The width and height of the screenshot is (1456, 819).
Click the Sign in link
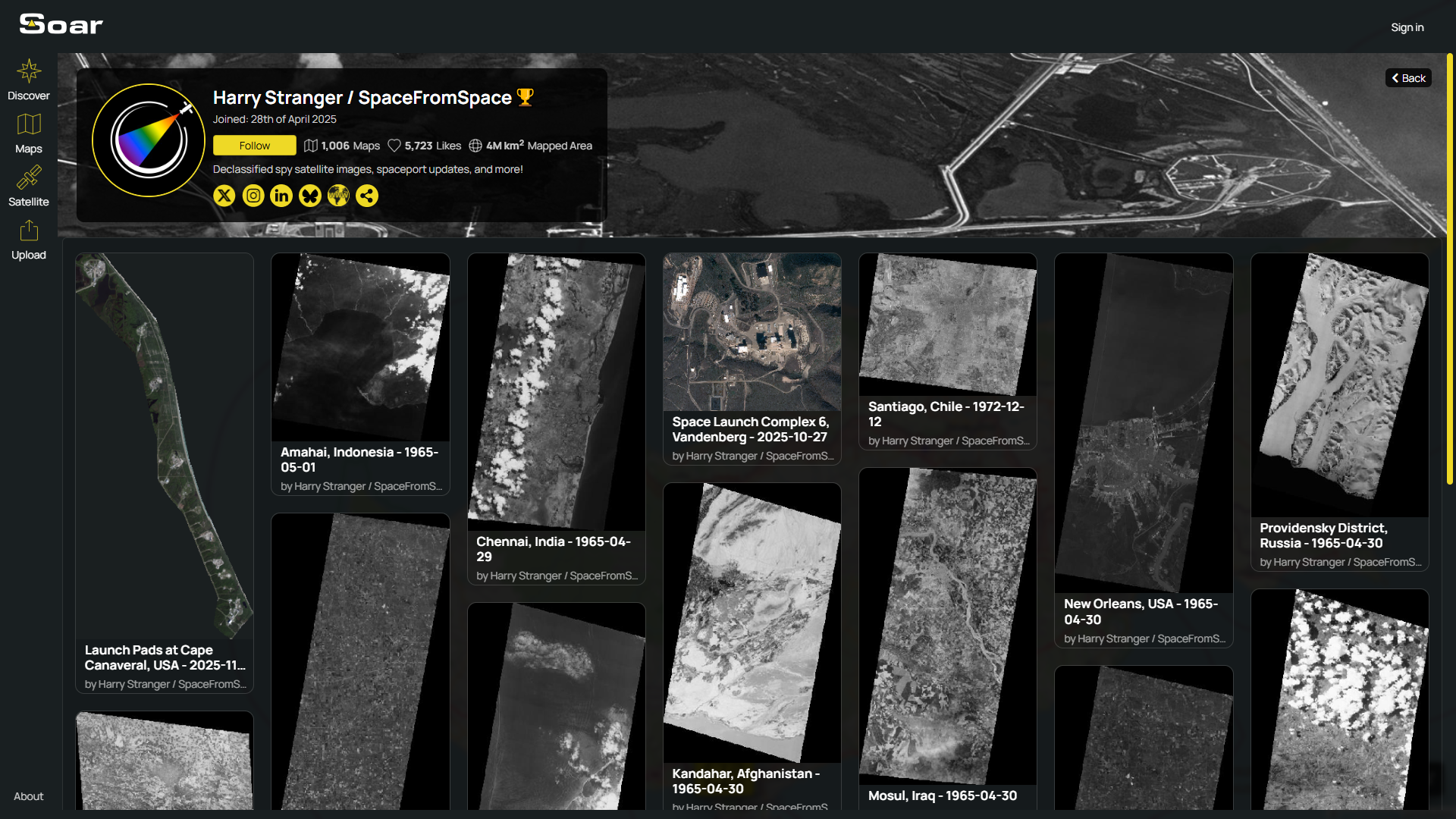click(1407, 27)
